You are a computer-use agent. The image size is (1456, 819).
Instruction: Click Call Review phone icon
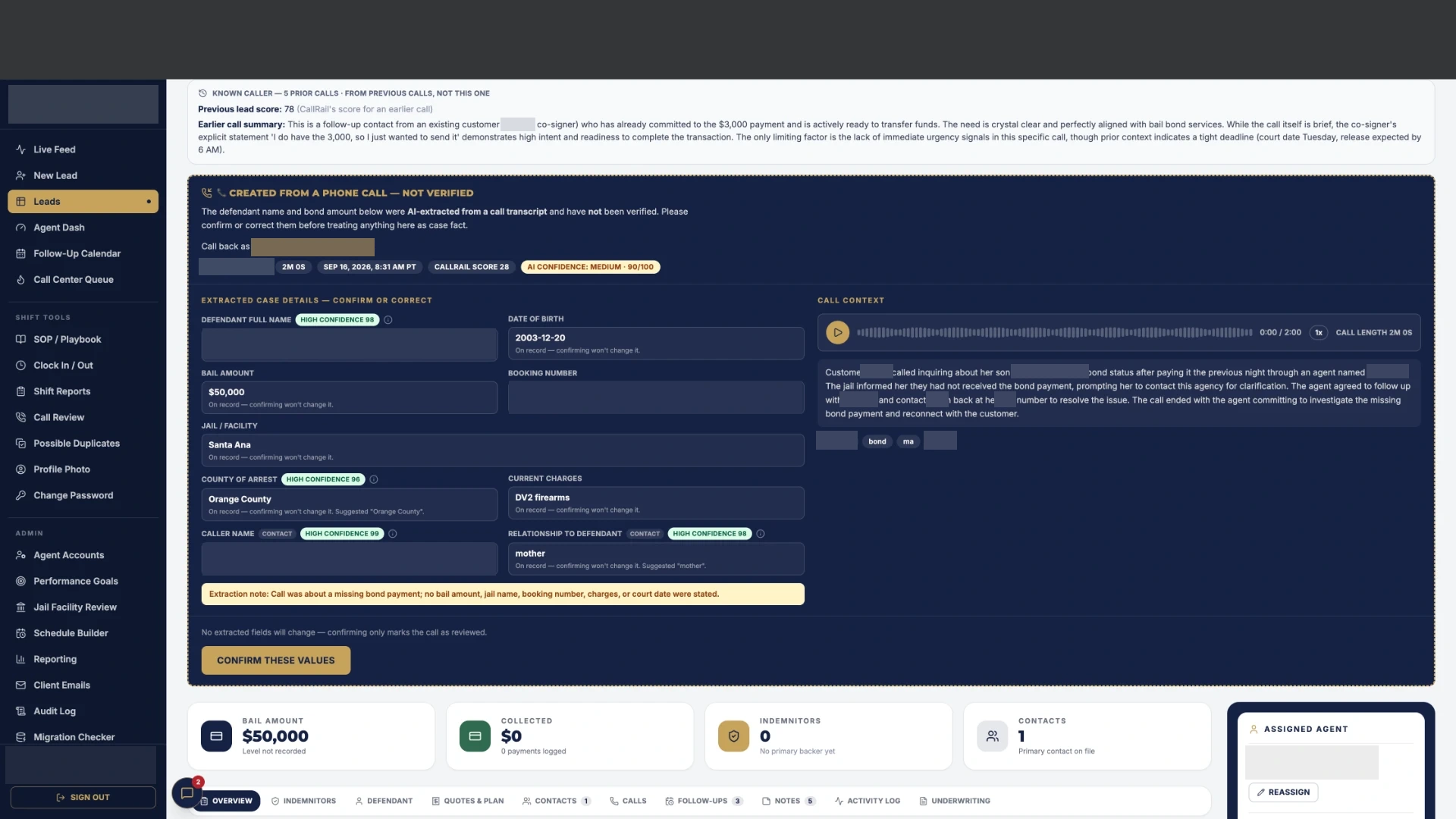point(20,417)
